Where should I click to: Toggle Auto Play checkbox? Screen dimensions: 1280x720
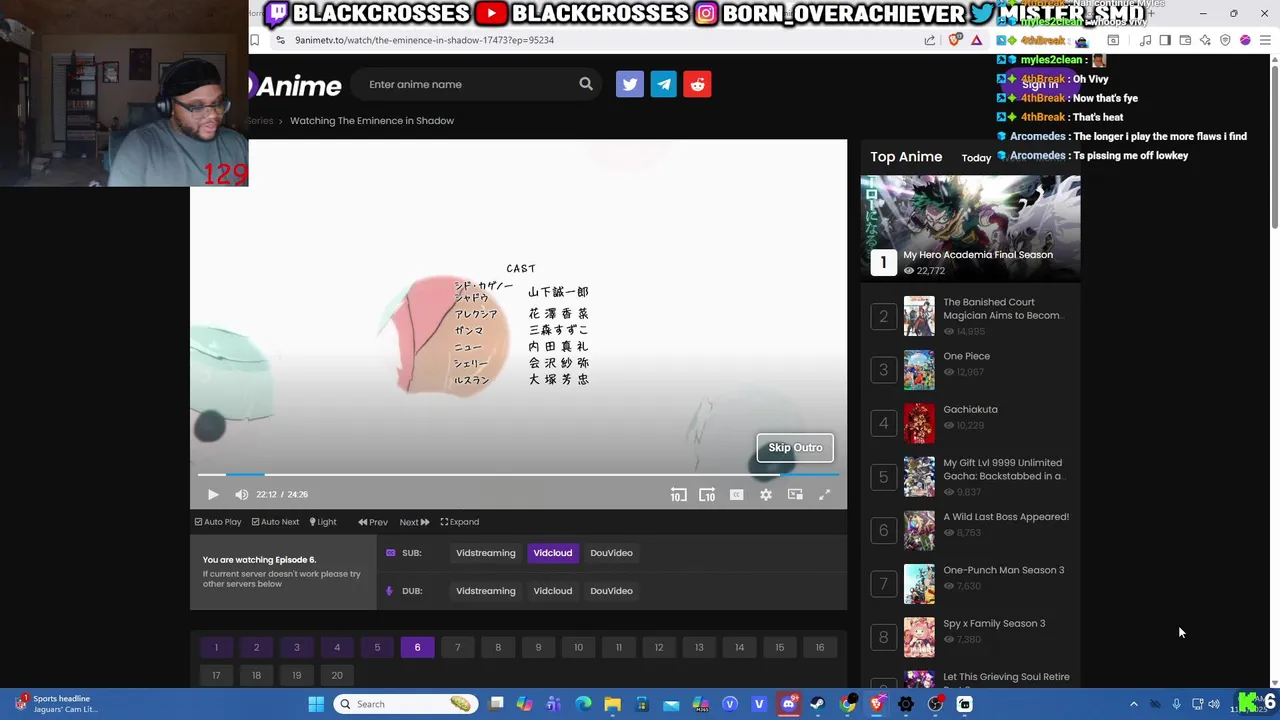pyautogui.click(x=218, y=522)
